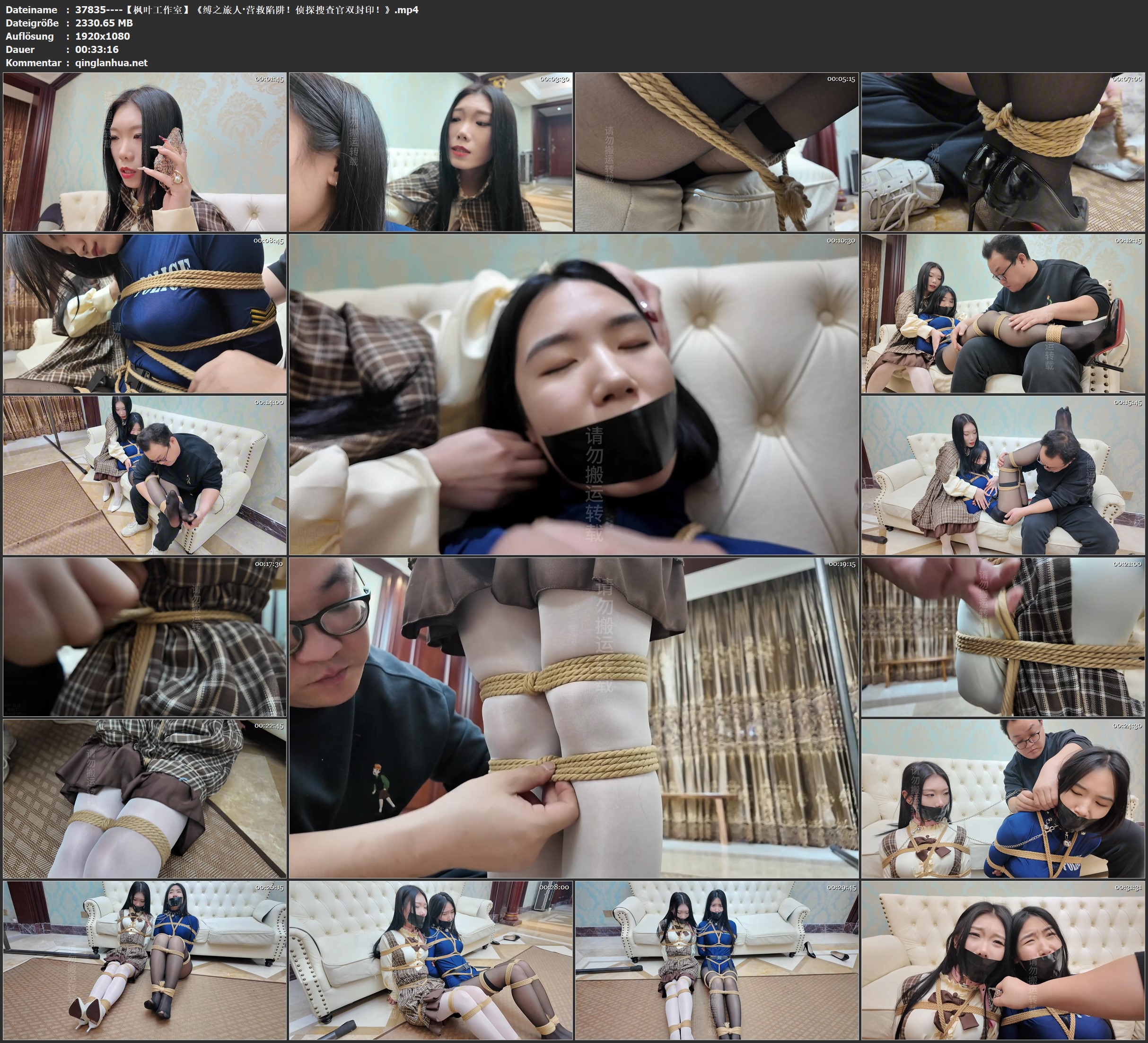This screenshot has width=1148, height=1043.
Task: Select the frame timestamped 00:14:00
Action: click(145, 475)
